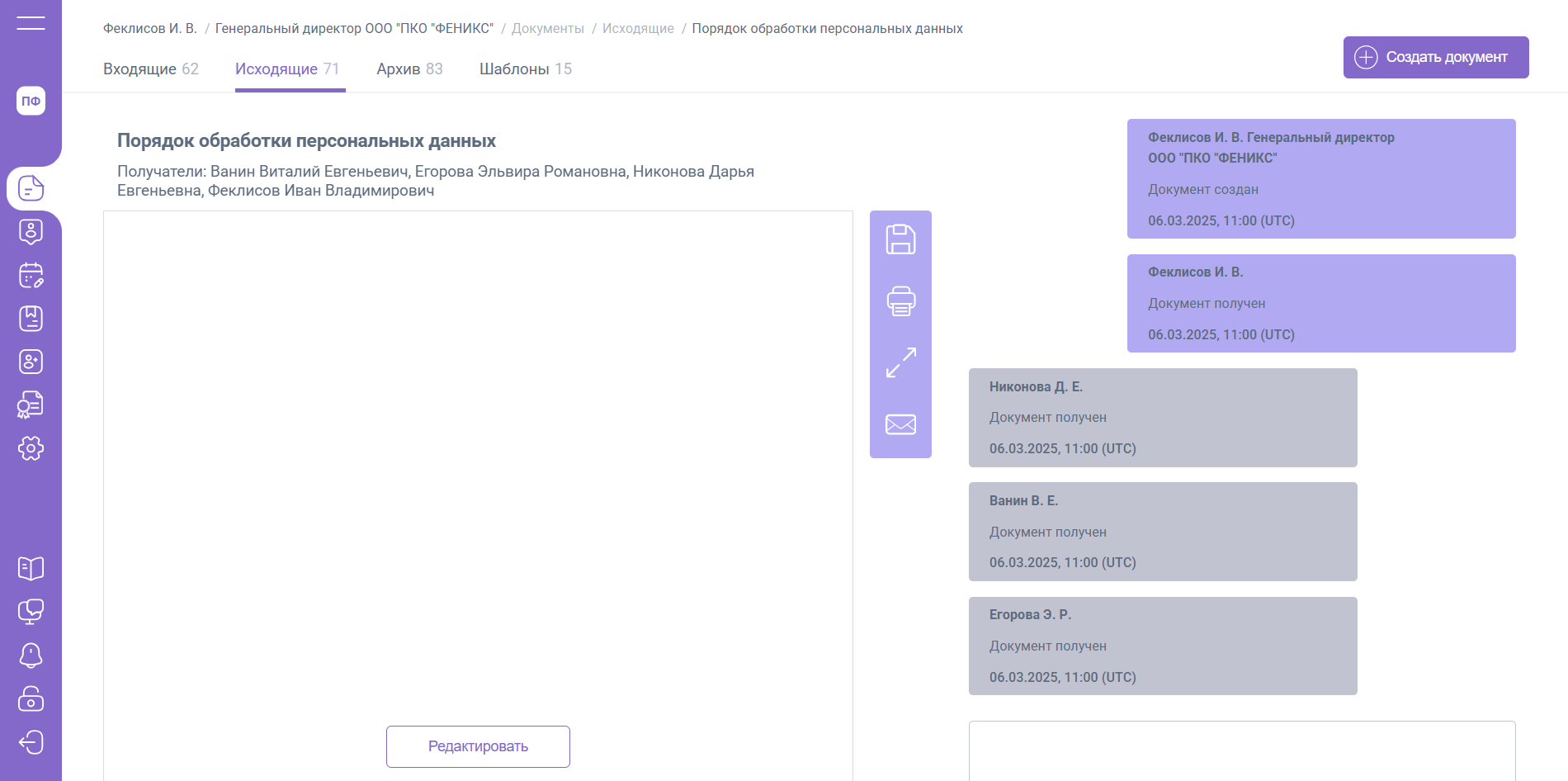
Task: Follow the Исходящие breadcrumb link
Action: [x=638, y=29]
